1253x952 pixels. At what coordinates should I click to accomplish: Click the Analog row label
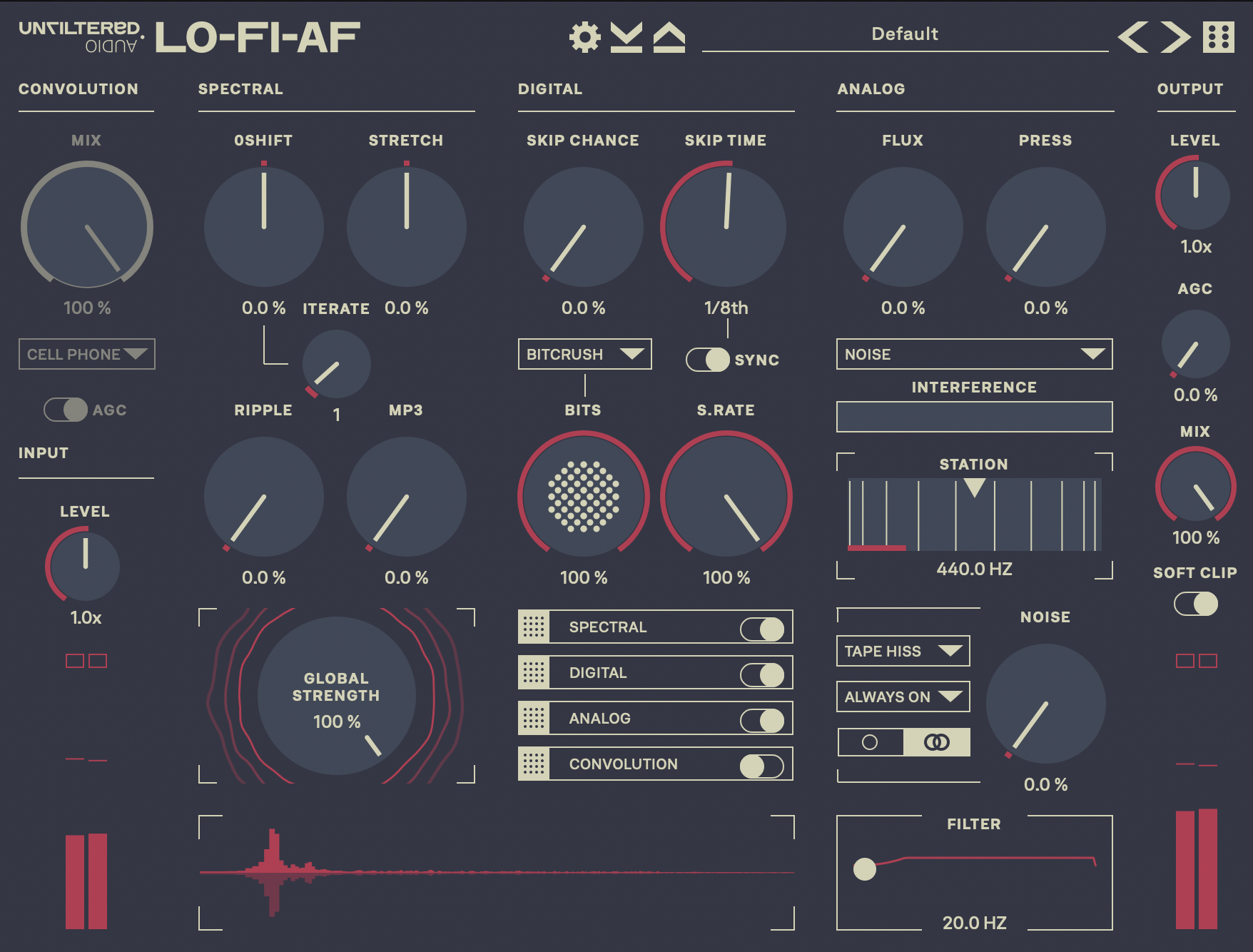pyautogui.click(x=600, y=718)
